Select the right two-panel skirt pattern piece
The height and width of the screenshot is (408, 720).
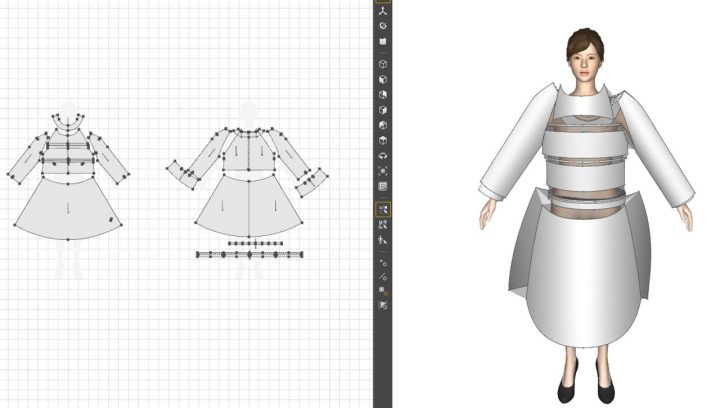click(246, 208)
